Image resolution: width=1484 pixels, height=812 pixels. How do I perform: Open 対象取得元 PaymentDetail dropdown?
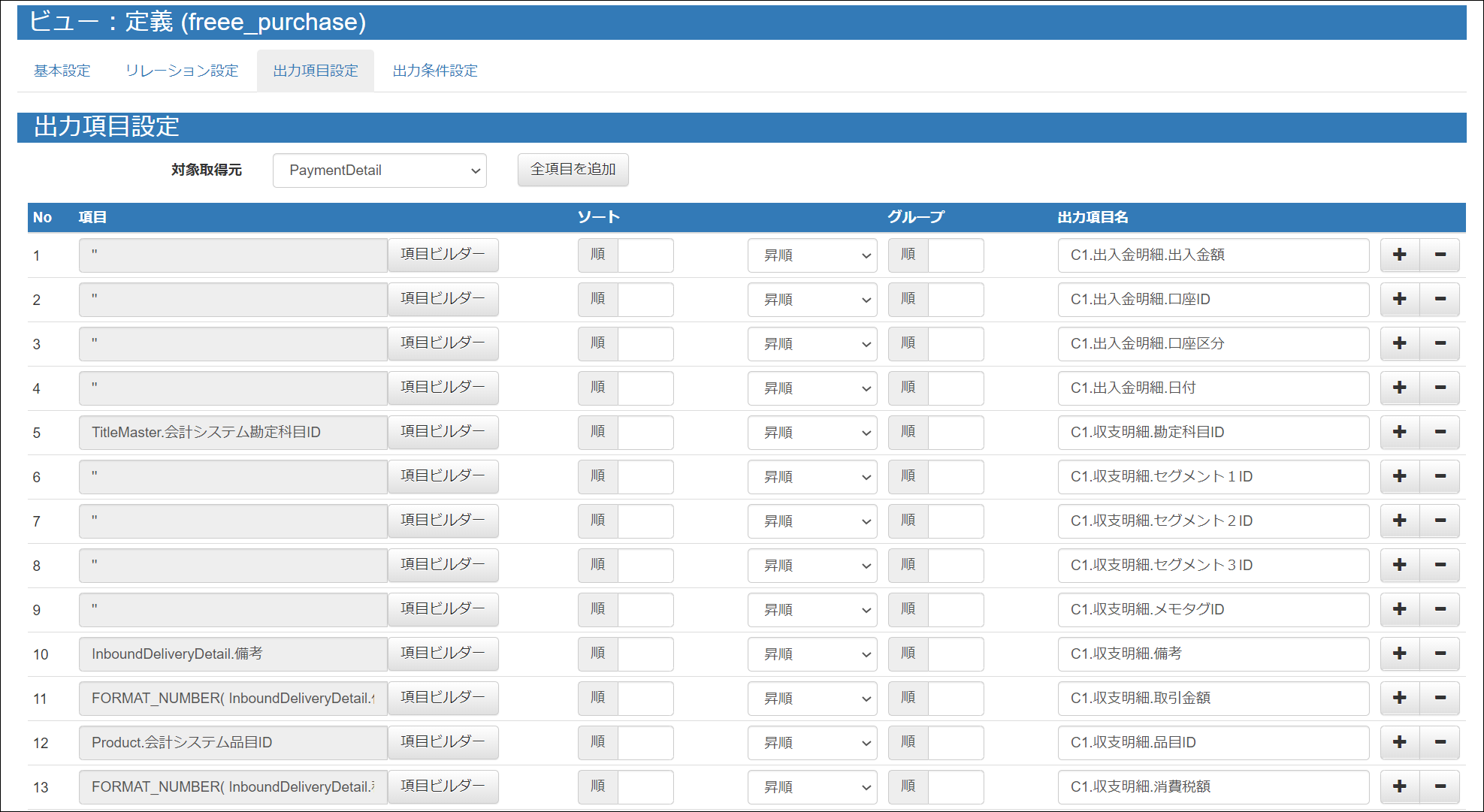(379, 171)
